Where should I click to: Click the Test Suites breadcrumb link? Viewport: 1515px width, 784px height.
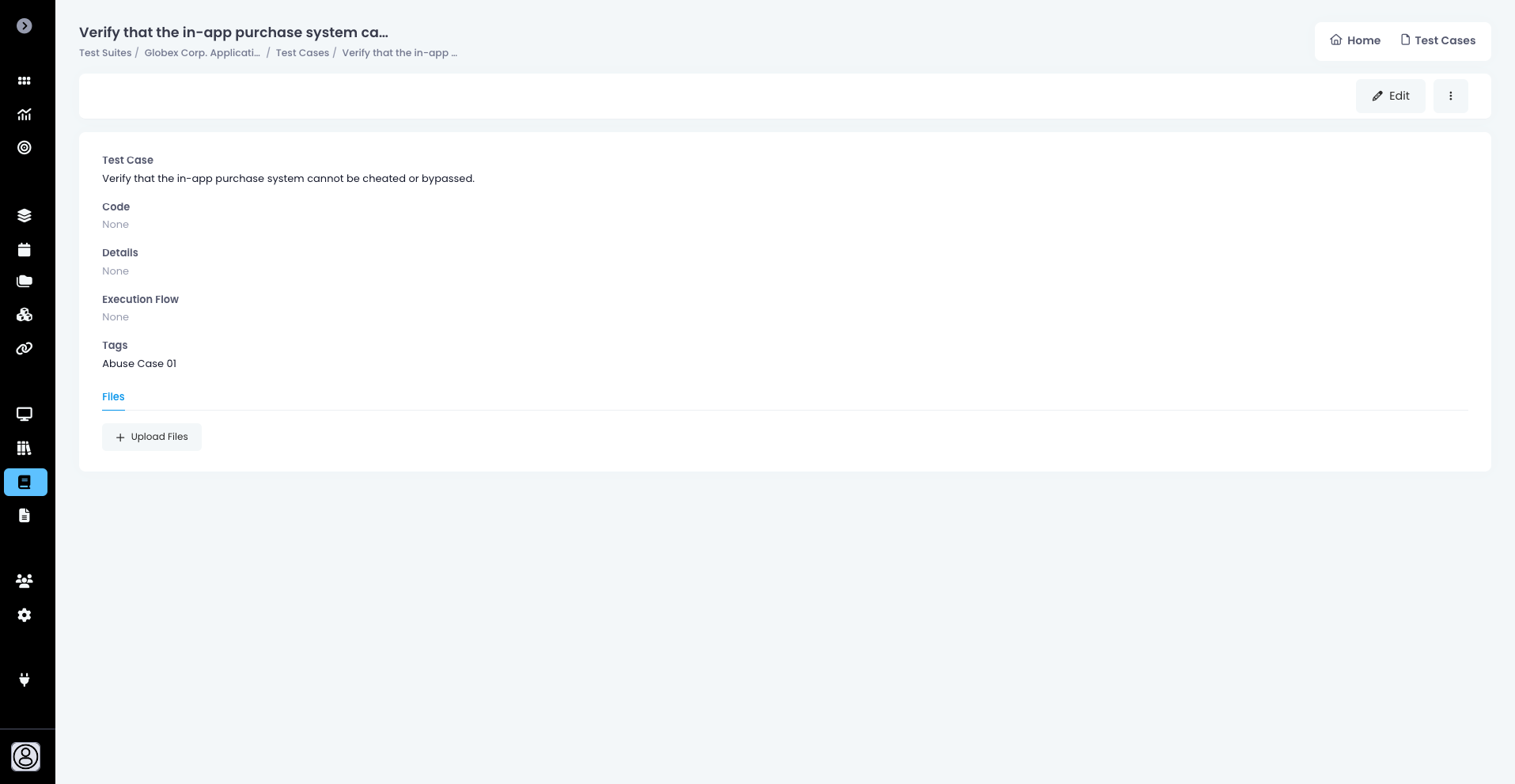tap(105, 53)
